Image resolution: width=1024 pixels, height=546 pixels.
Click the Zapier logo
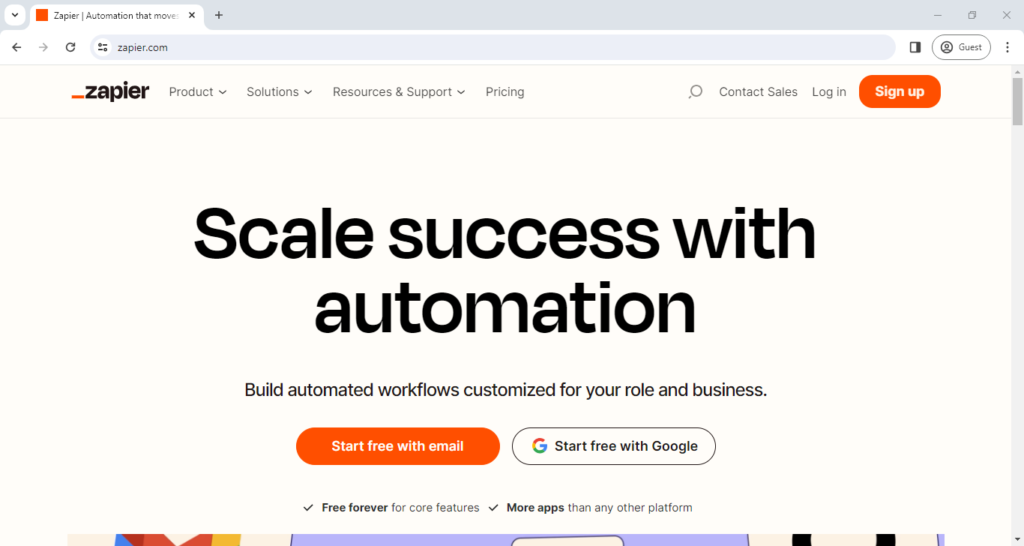(x=111, y=92)
